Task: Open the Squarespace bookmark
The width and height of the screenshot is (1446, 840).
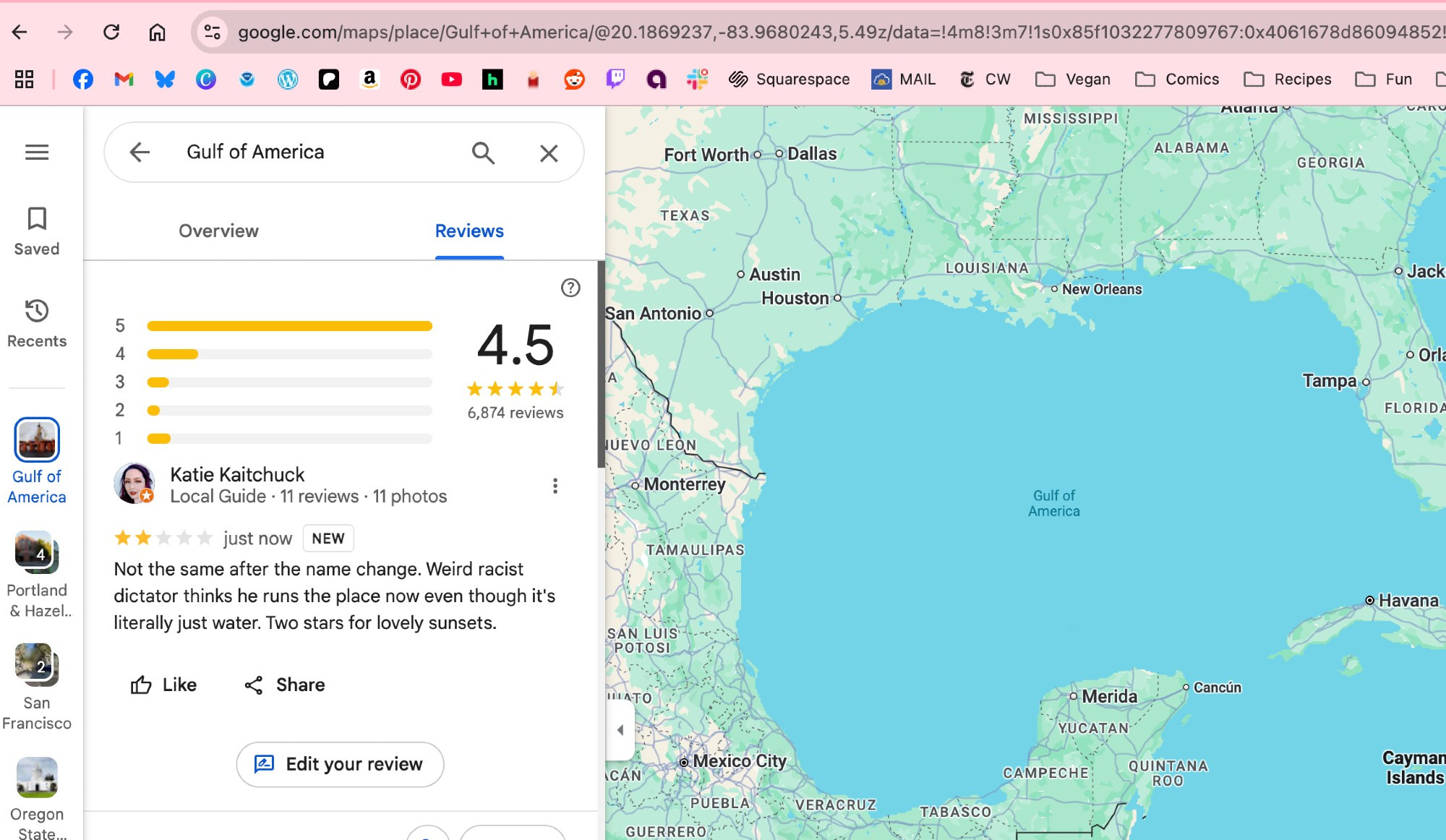Action: 789,80
